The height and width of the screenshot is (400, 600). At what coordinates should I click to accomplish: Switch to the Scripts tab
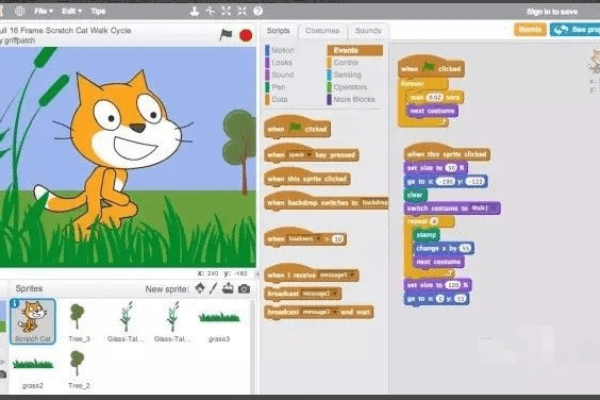[278, 31]
